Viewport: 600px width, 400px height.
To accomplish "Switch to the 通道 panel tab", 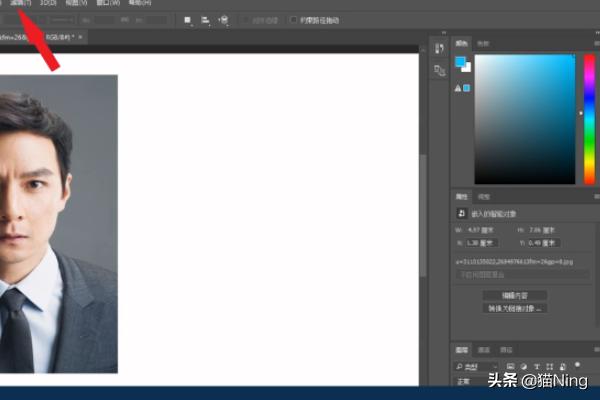I will (x=484, y=350).
